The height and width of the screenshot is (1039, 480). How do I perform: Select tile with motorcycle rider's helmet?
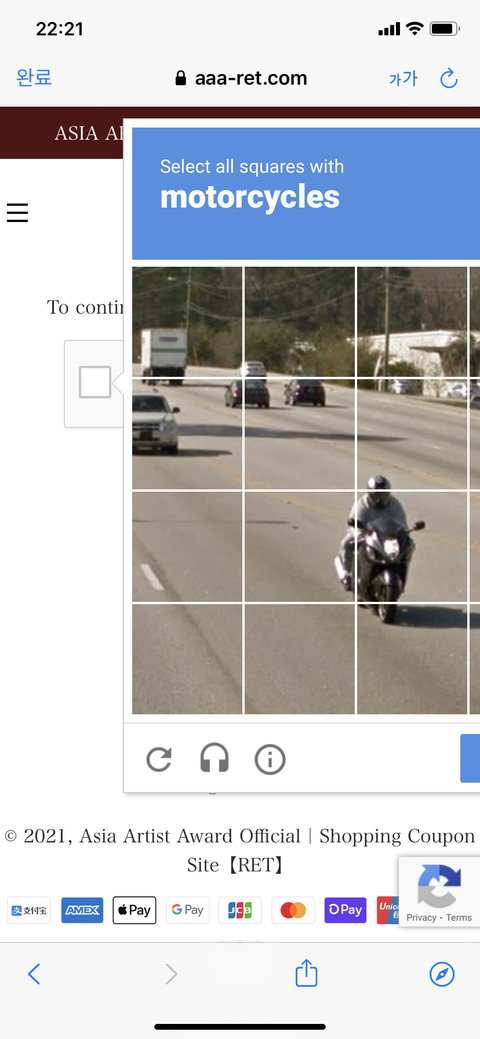click(x=412, y=435)
